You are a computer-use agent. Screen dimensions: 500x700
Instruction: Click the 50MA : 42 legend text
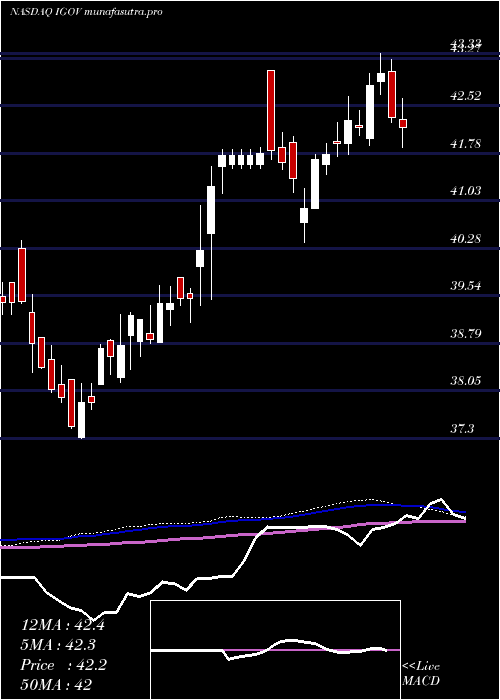pos(56,685)
